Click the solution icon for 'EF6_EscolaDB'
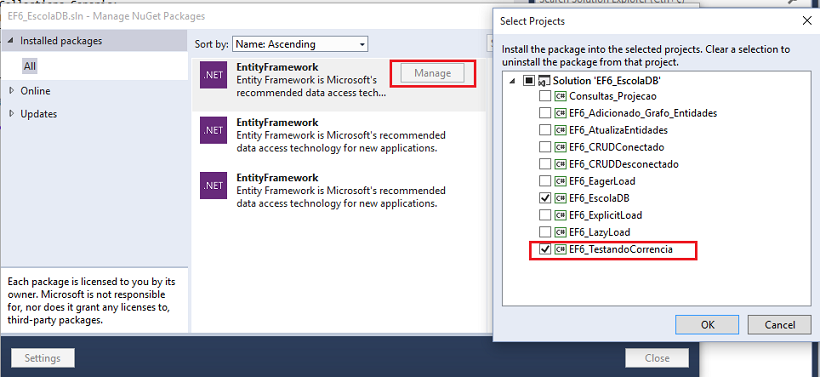Viewport: 820px width, 377px height. 544,81
